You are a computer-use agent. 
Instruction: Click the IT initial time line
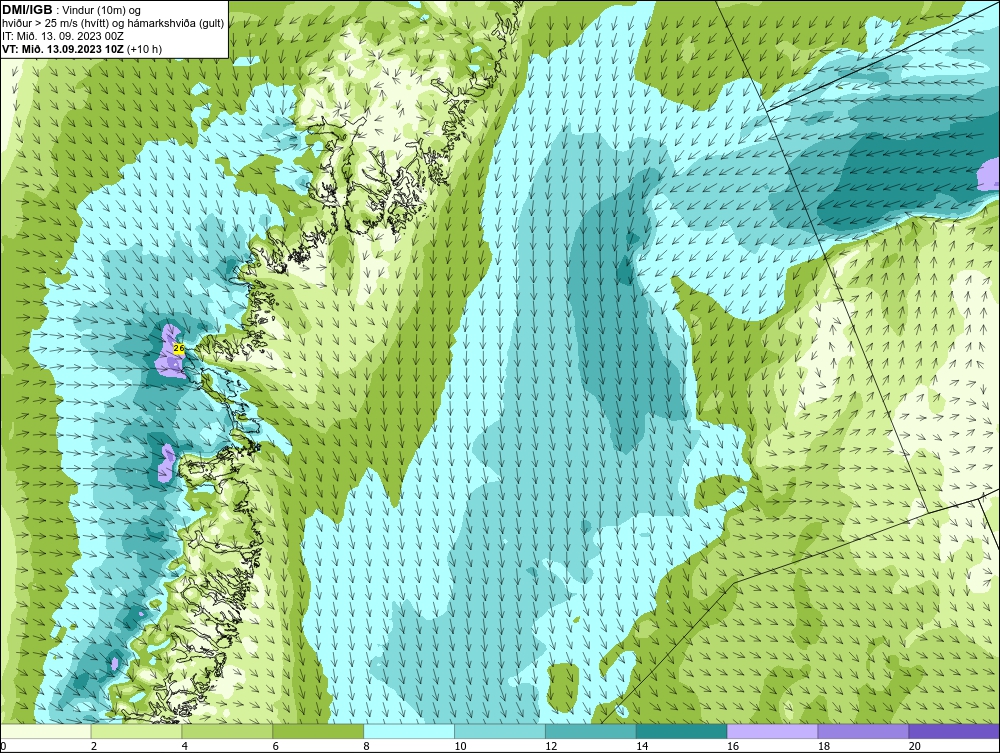62,36
